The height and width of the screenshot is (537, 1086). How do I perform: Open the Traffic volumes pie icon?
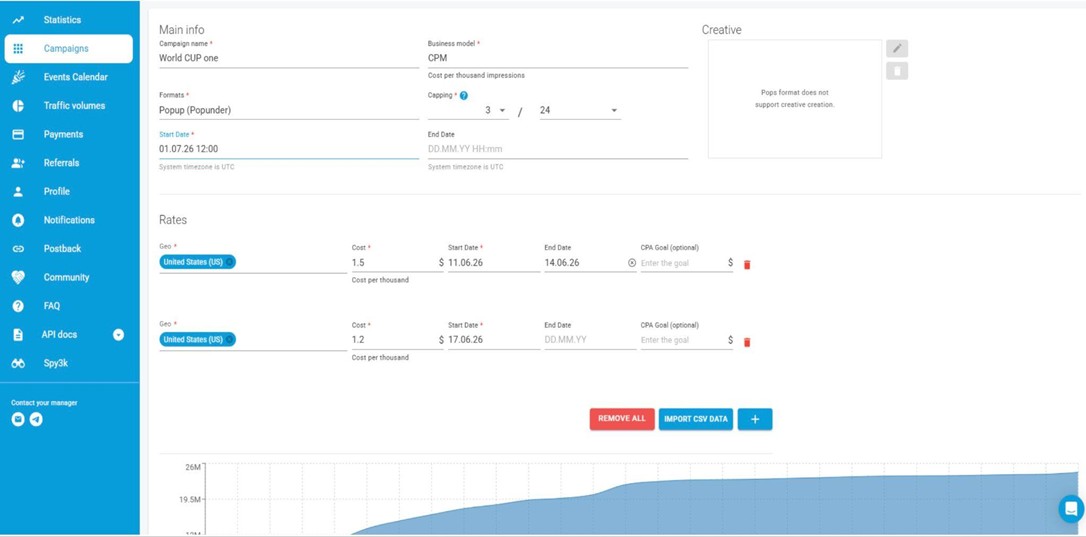(19, 106)
